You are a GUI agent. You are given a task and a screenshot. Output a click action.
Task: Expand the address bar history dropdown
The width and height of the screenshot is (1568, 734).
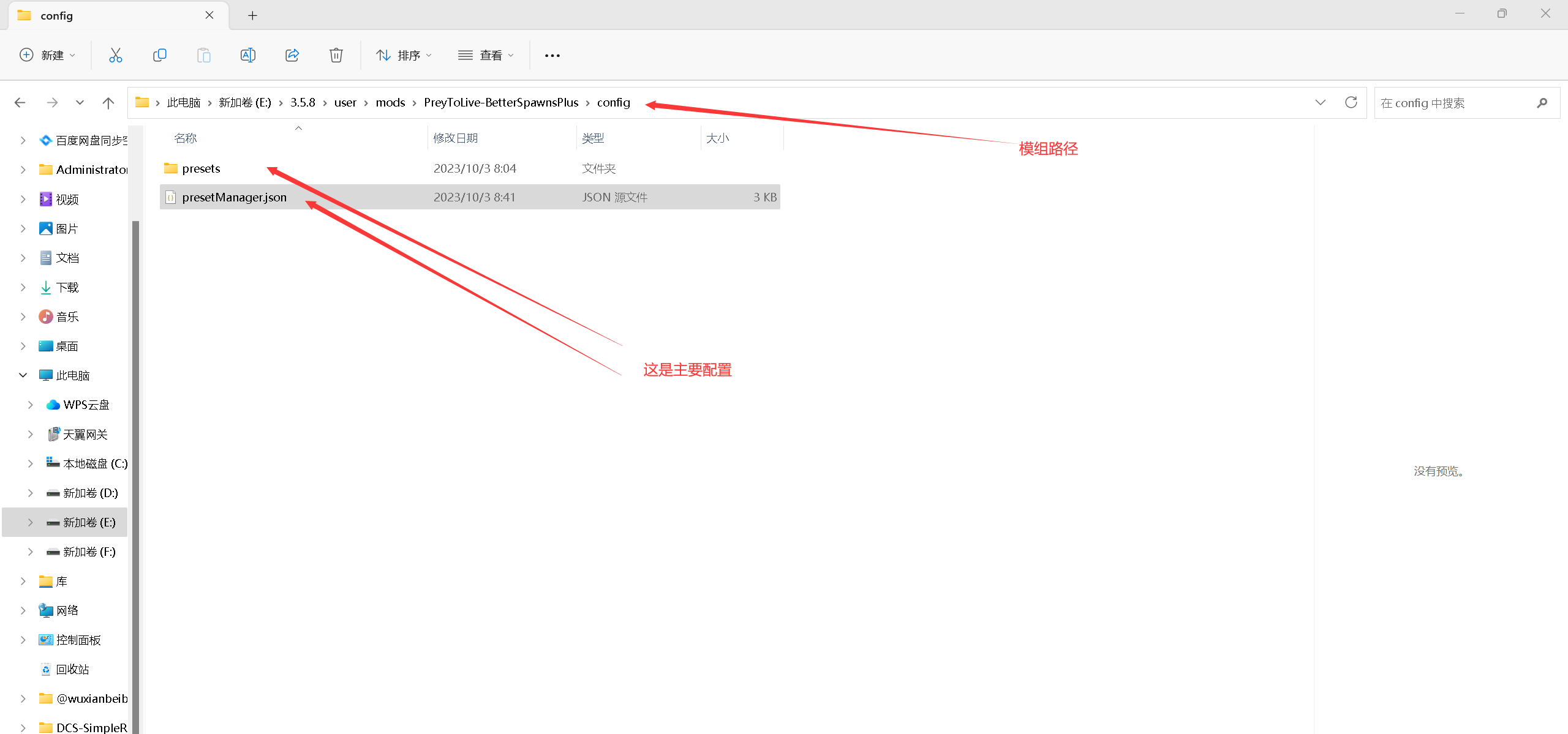click(x=1321, y=103)
